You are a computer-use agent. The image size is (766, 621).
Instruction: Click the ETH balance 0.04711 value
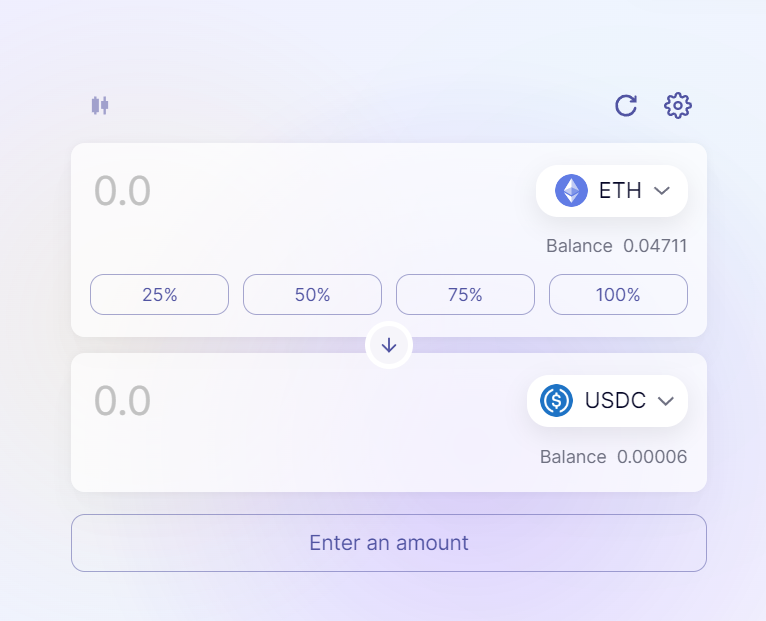(x=655, y=246)
